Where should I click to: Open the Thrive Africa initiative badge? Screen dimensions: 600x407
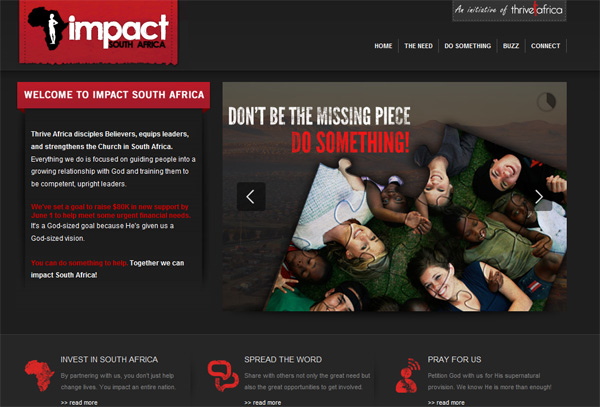(x=509, y=10)
